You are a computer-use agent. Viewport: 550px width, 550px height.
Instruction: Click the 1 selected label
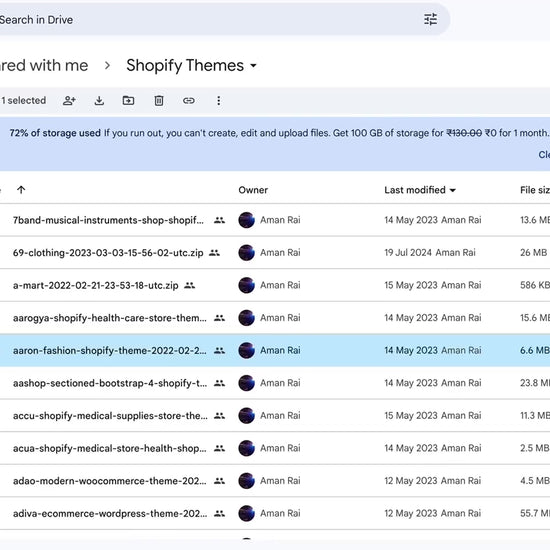click(x=24, y=101)
